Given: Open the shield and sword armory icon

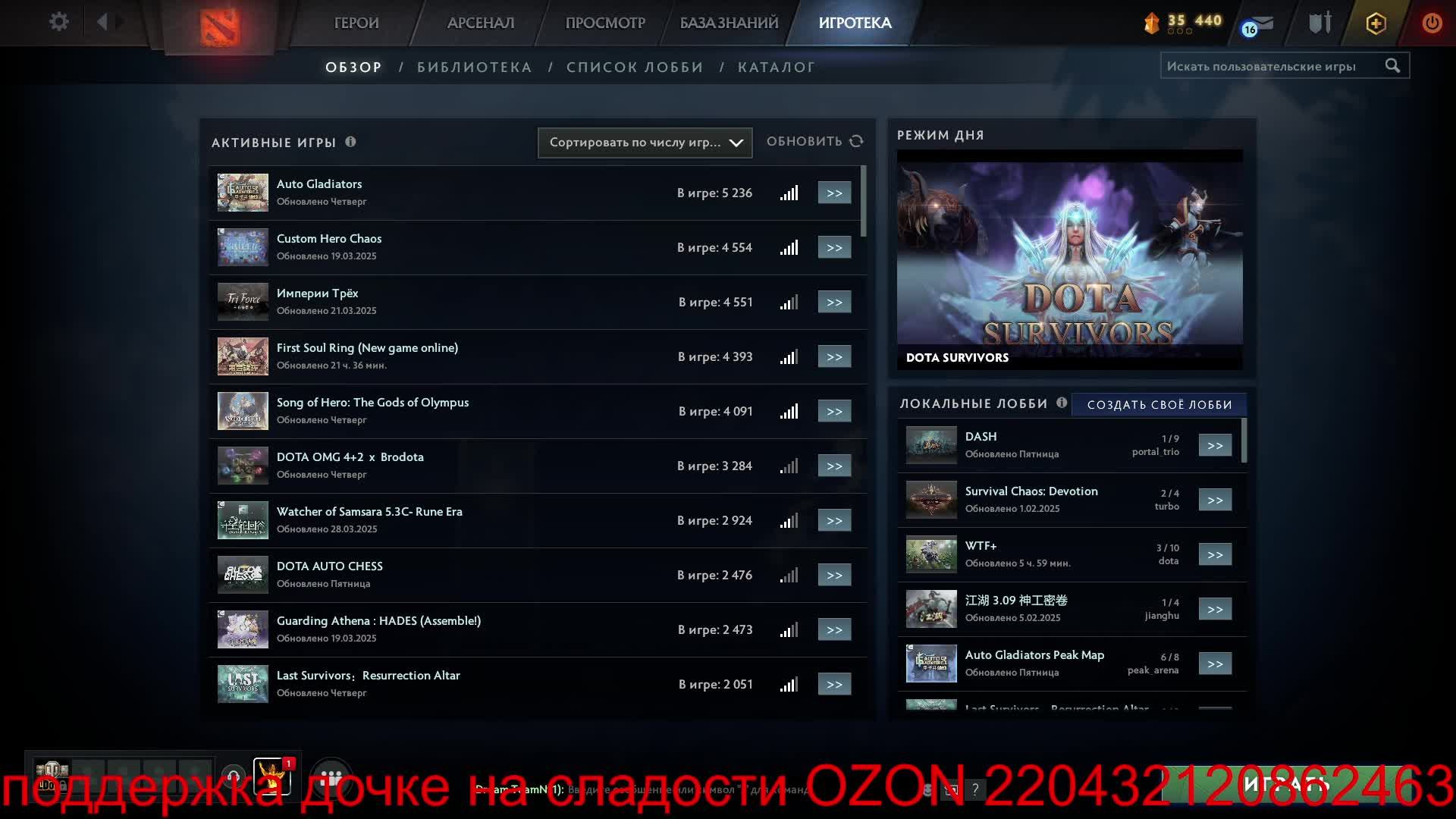Looking at the screenshot, I should pyautogui.click(x=1320, y=23).
